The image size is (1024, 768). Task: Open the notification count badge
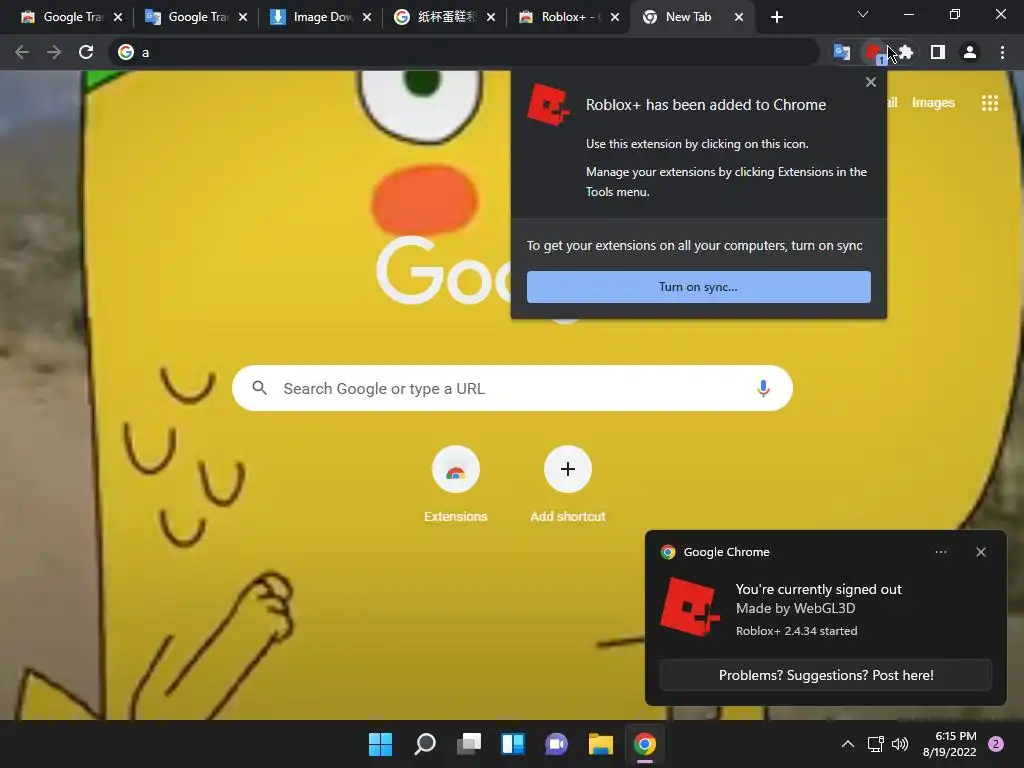click(x=996, y=744)
